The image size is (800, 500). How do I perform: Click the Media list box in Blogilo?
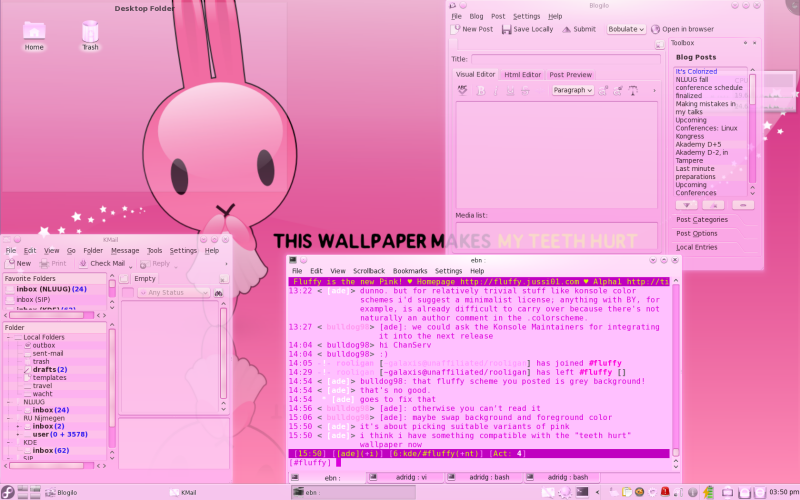[x=557, y=236]
